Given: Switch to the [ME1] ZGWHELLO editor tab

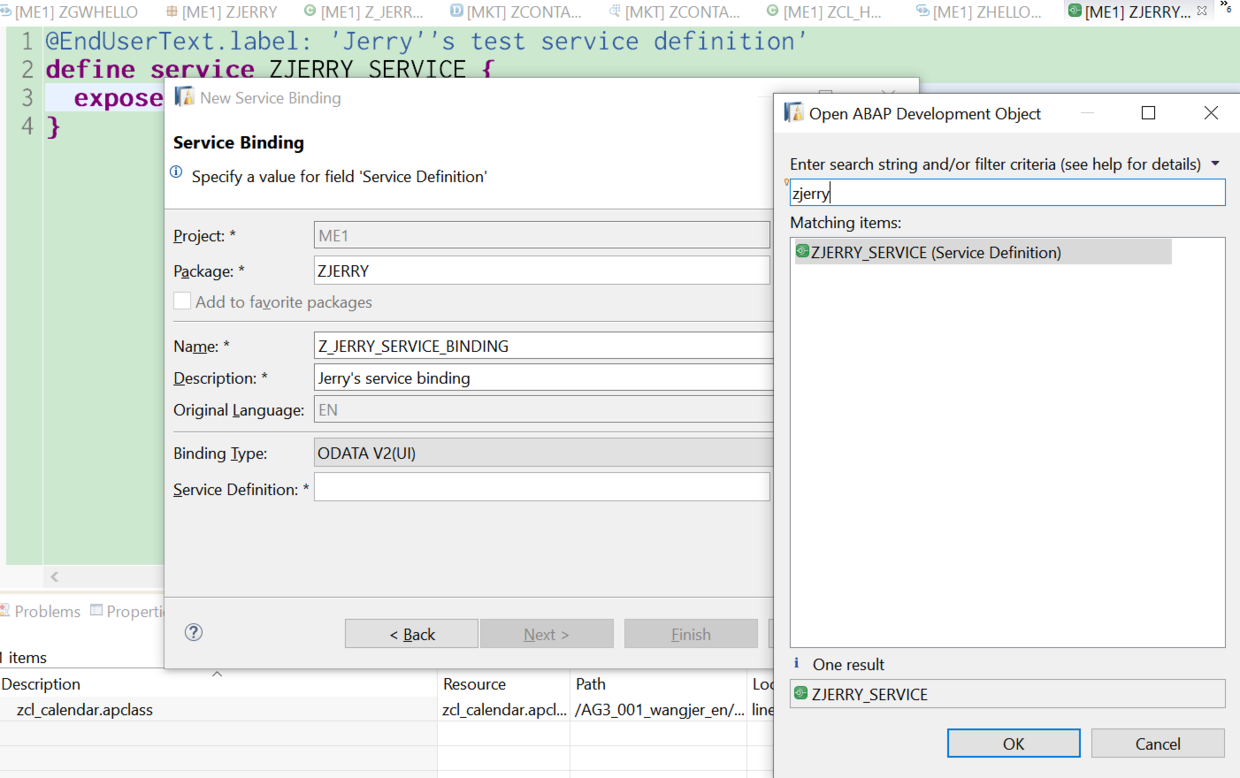Looking at the screenshot, I should click(70, 12).
